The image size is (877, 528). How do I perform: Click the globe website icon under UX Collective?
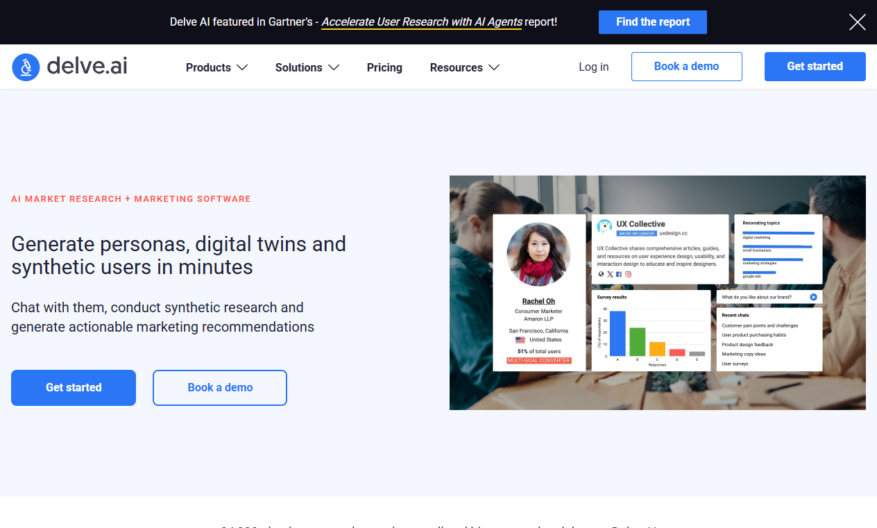coord(601,274)
